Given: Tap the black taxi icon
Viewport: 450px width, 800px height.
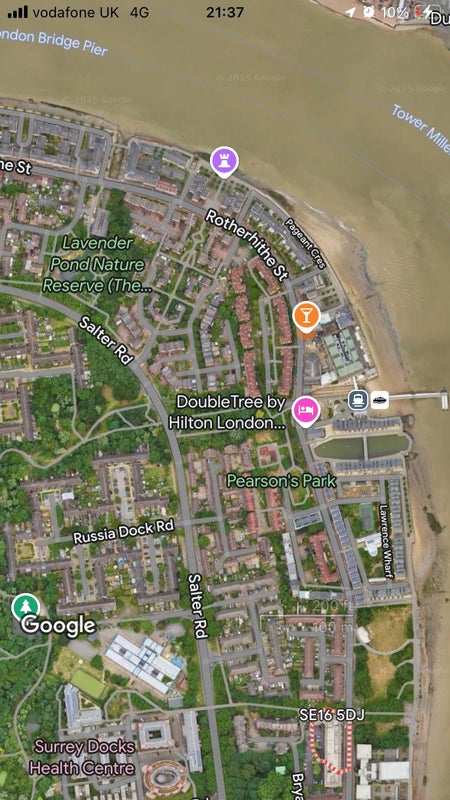Looking at the screenshot, I should 380,400.
